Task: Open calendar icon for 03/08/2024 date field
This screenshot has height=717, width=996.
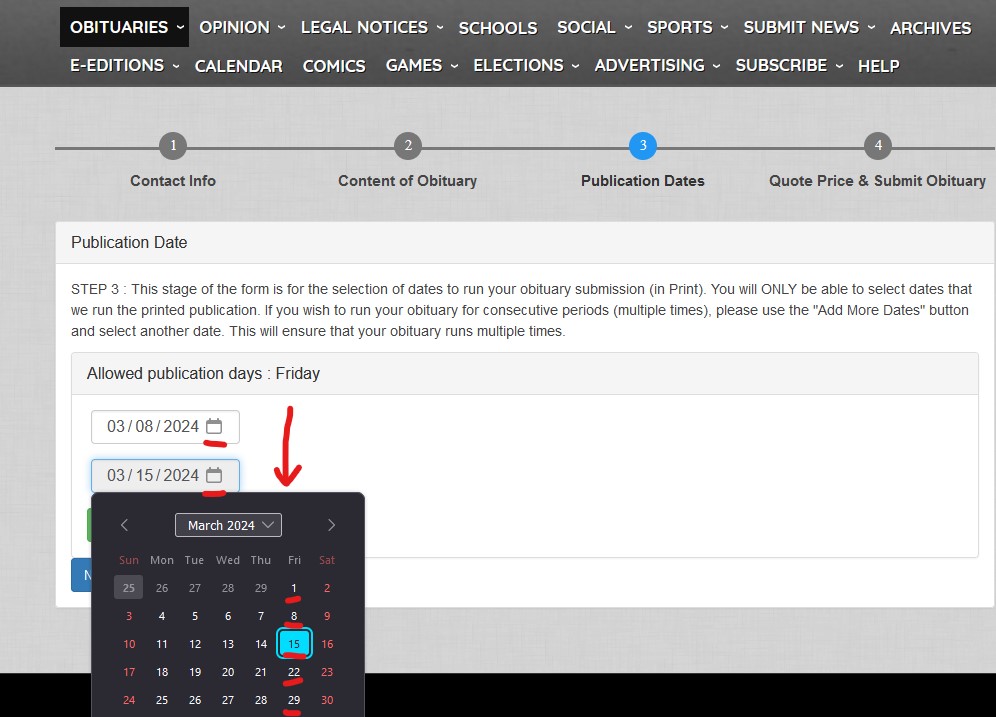Action: pos(214,427)
